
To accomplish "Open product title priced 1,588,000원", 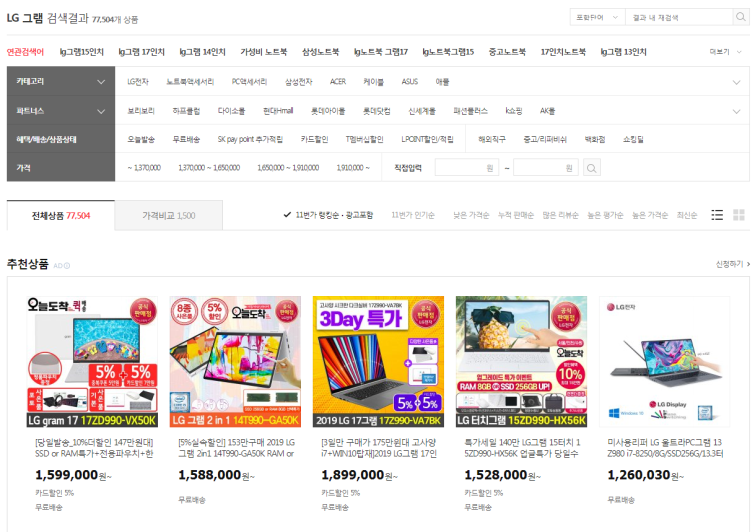I will [236, 448].
